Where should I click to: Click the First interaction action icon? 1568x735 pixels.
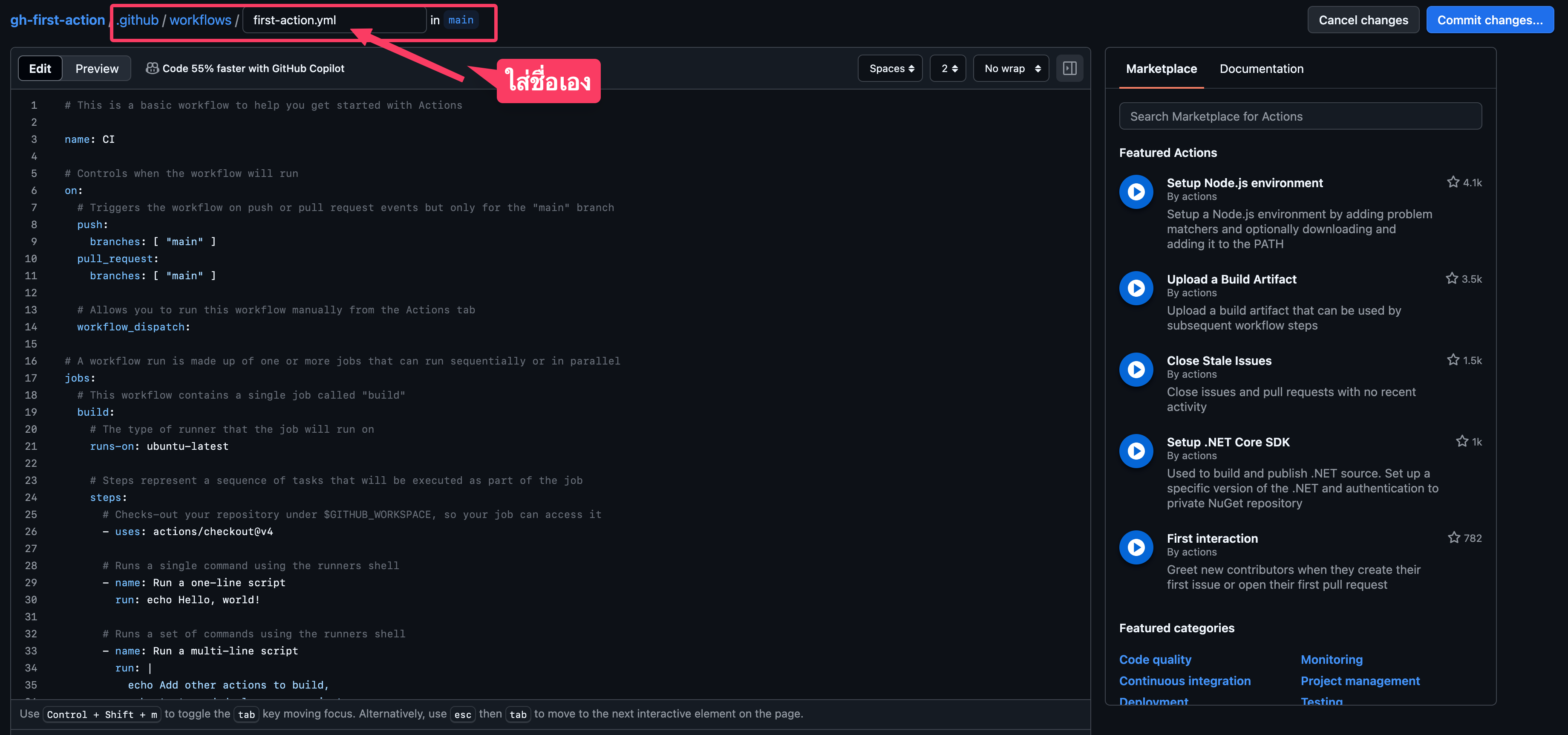1136,547
